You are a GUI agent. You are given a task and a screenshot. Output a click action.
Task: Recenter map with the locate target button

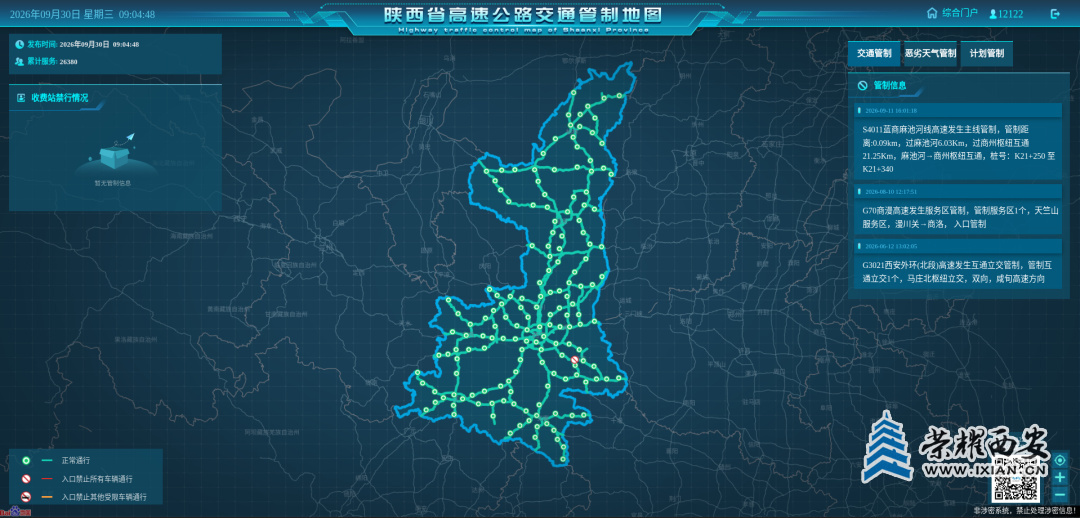point(1059,460)
